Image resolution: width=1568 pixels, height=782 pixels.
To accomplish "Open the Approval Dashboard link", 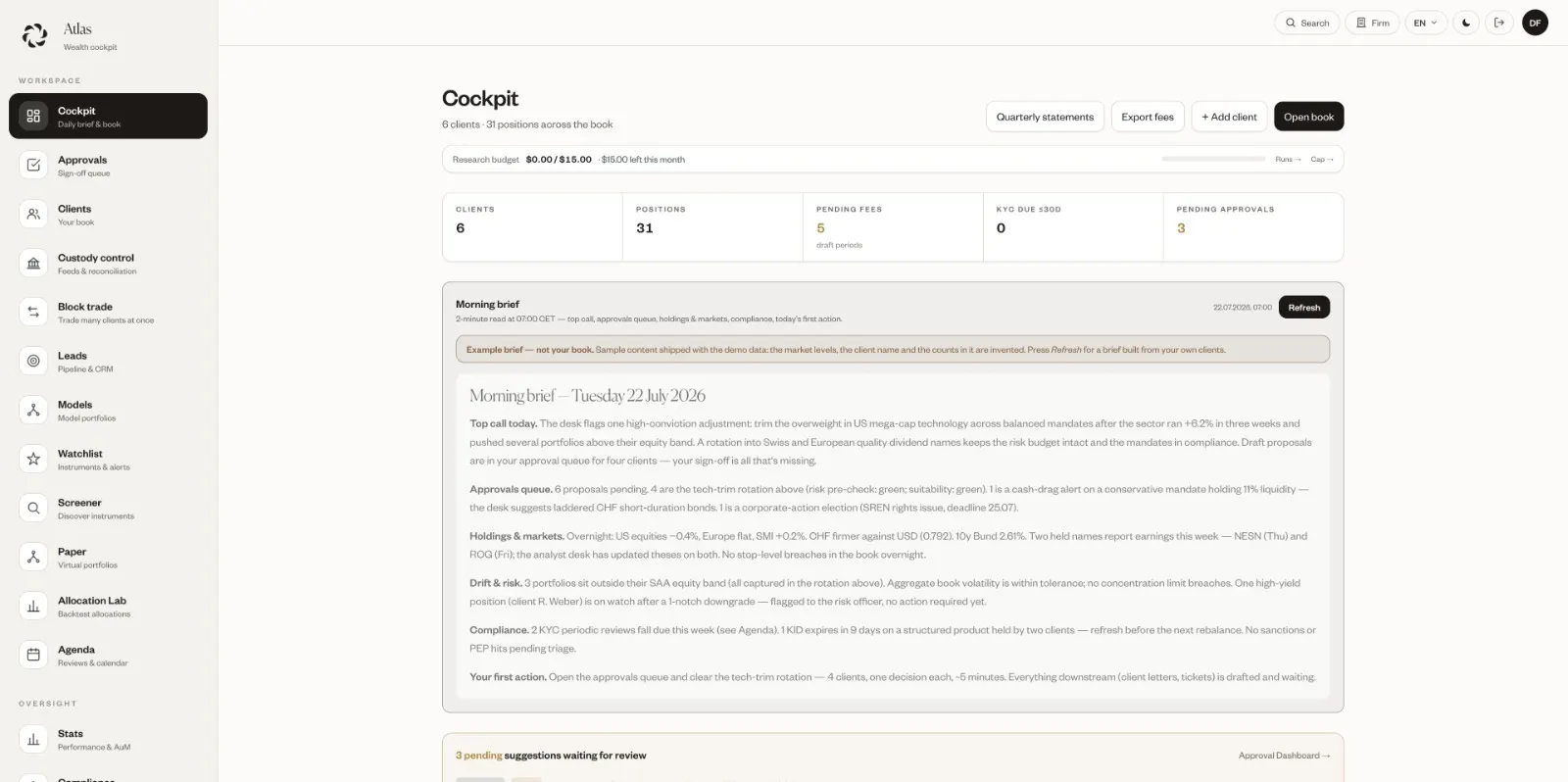I will [x=1285, y=756].
